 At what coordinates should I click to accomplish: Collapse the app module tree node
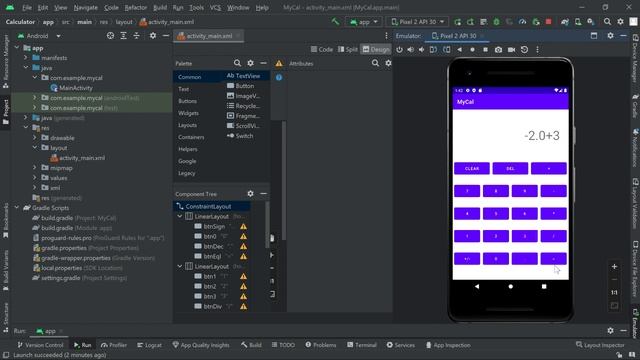point(17,48)
